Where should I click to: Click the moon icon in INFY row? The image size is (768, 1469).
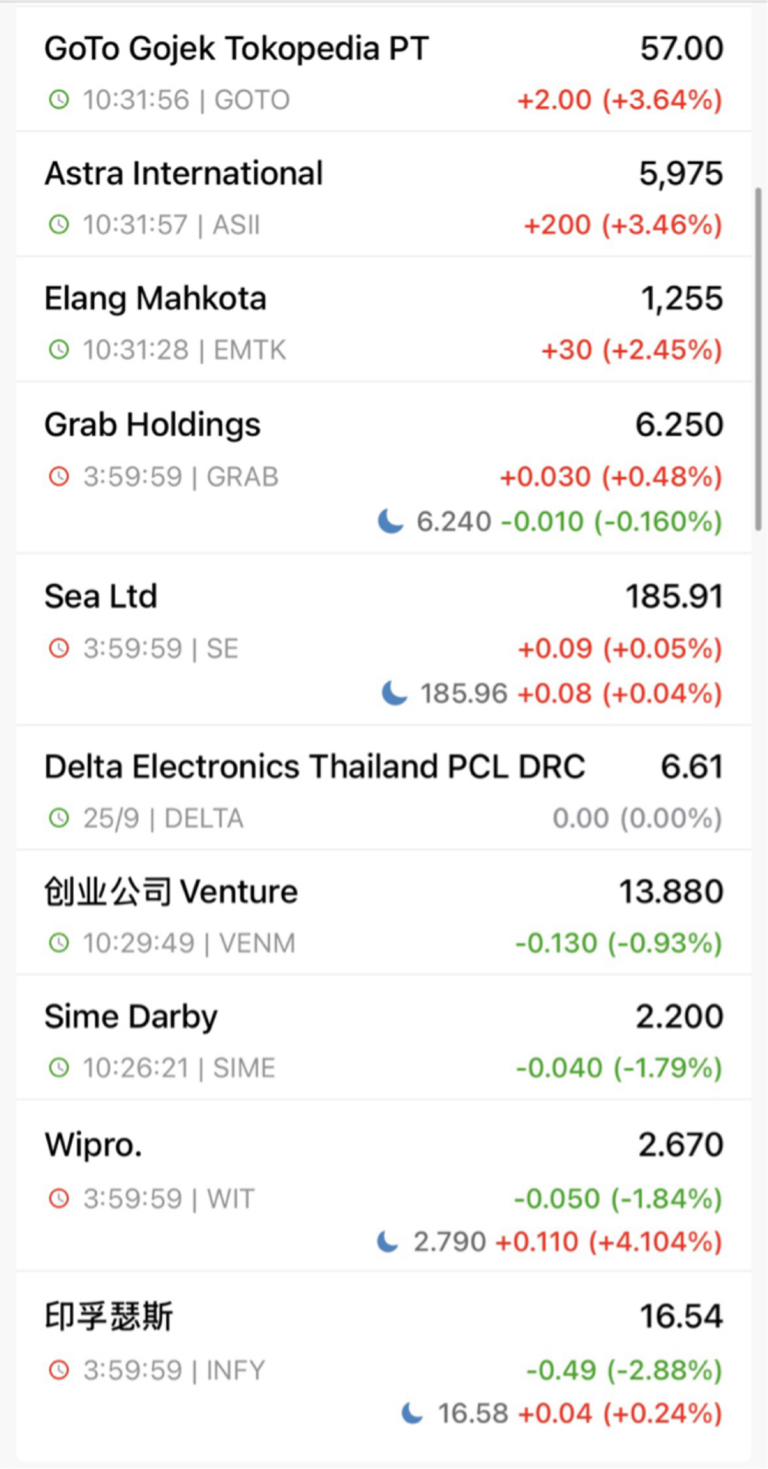[412, 1413]
